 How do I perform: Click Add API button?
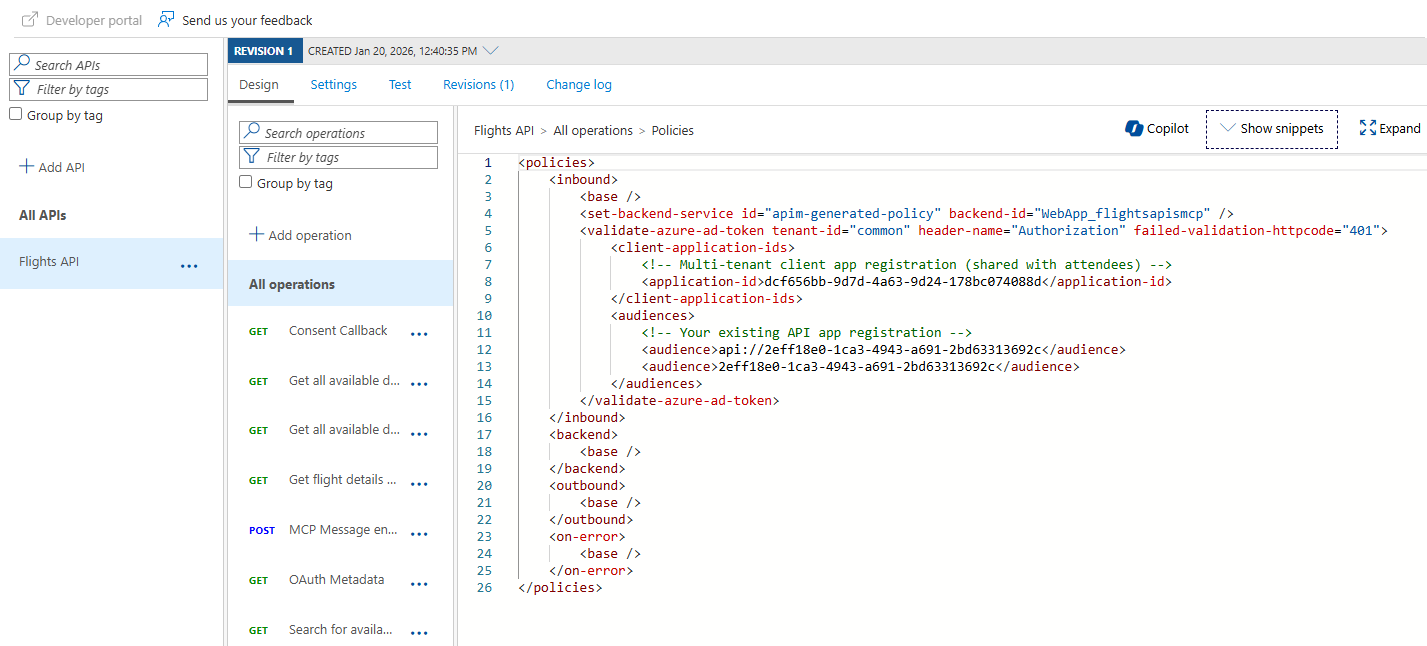(x=52, y=167)
